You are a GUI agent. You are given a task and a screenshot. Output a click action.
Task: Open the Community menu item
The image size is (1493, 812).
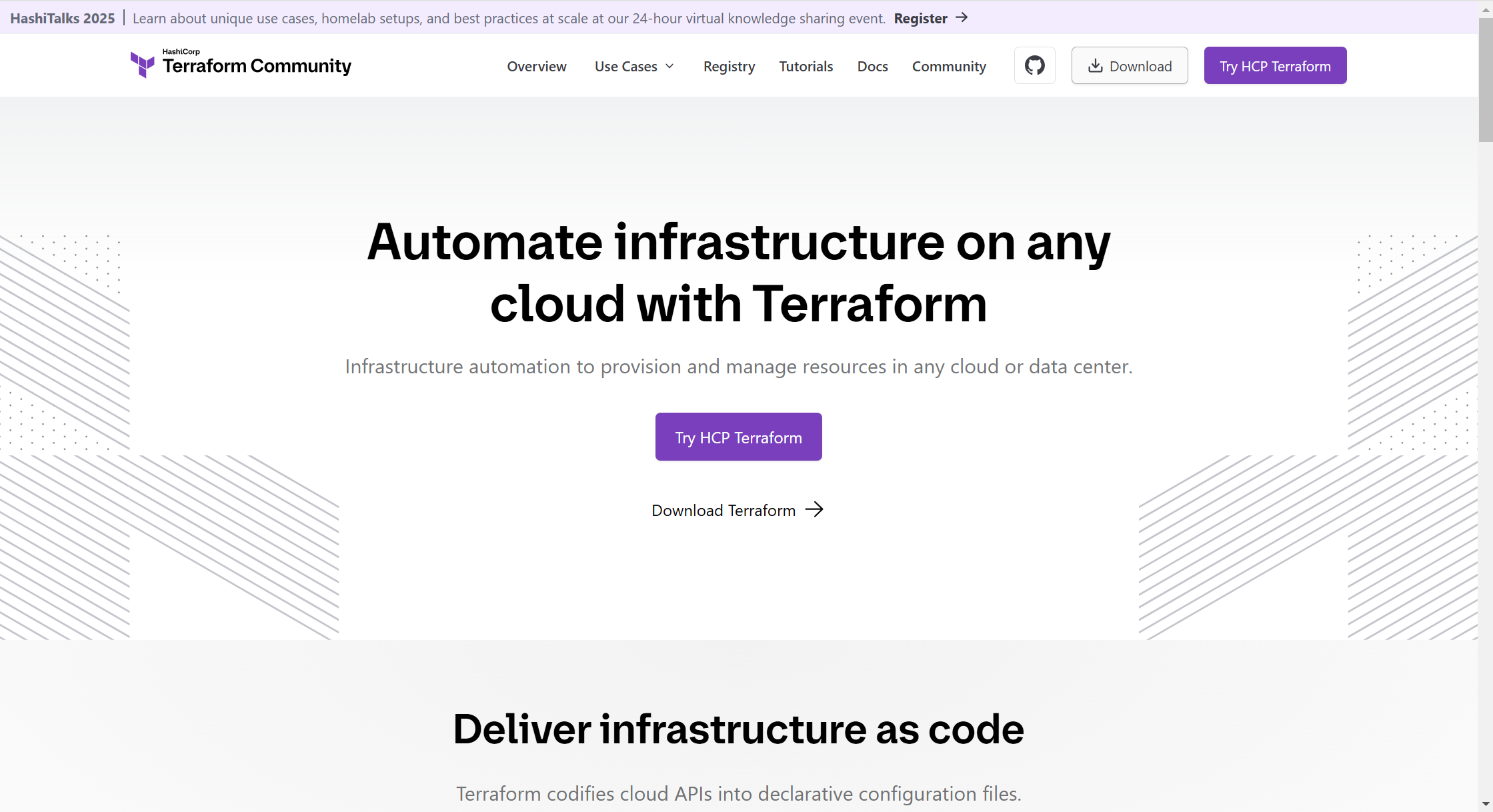coord(949,66)
